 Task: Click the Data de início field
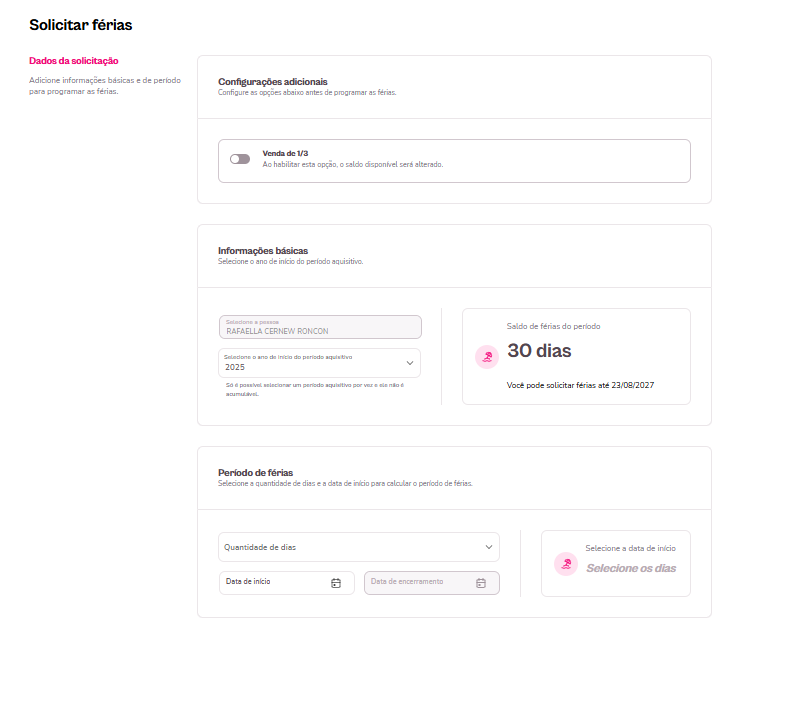[x=286, y=583]
